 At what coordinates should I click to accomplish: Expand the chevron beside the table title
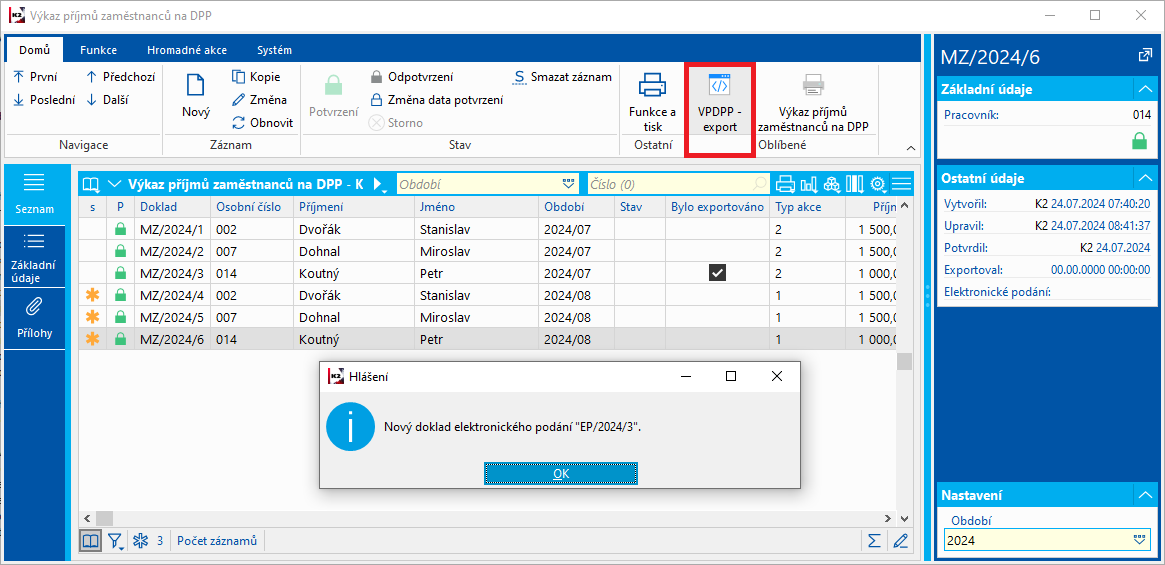pyautogui.click(x=114, y=184)
